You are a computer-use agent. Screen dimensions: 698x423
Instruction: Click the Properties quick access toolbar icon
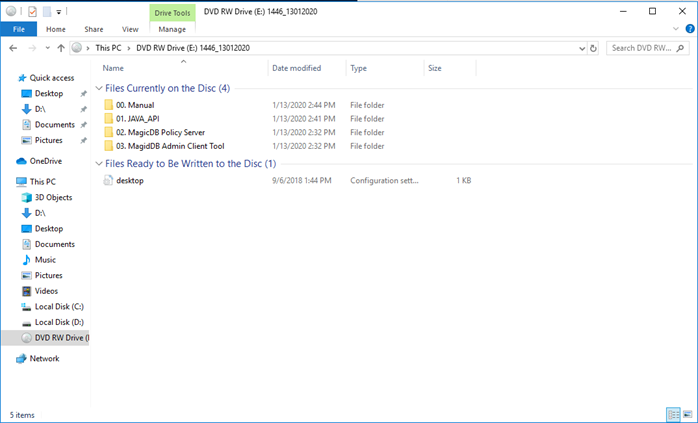pyautogui.click(x=32, y=12)
